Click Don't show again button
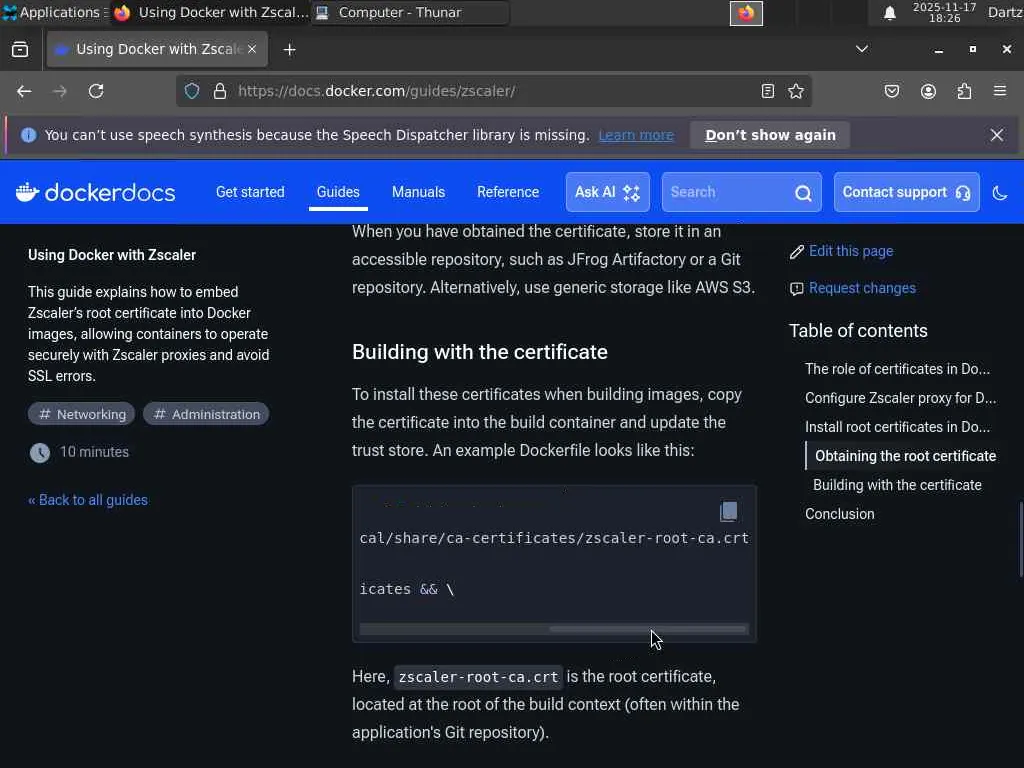 pos(770,135)
